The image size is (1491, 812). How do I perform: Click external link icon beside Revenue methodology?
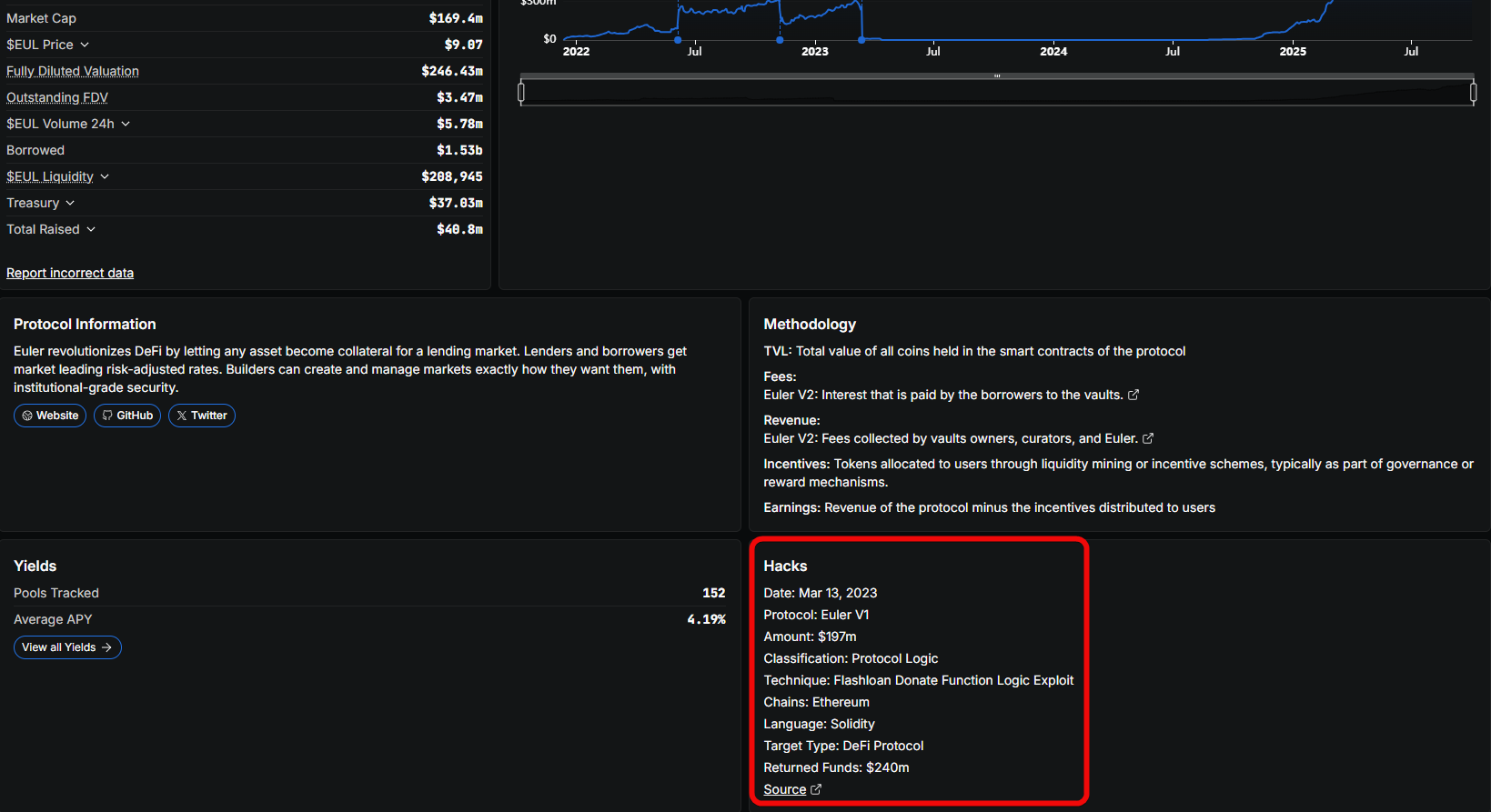tap(1148, 438)
